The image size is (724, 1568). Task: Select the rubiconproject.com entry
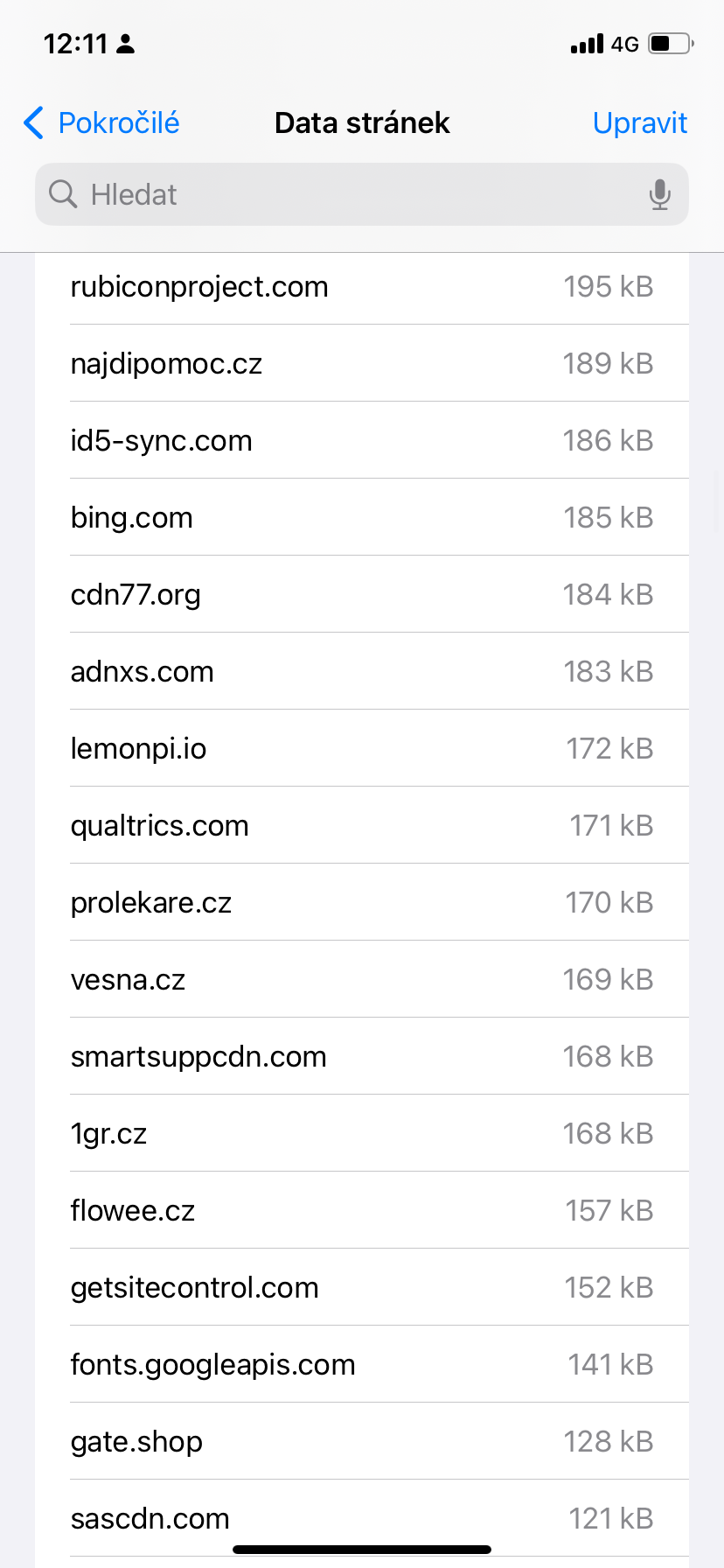[362, 287]
